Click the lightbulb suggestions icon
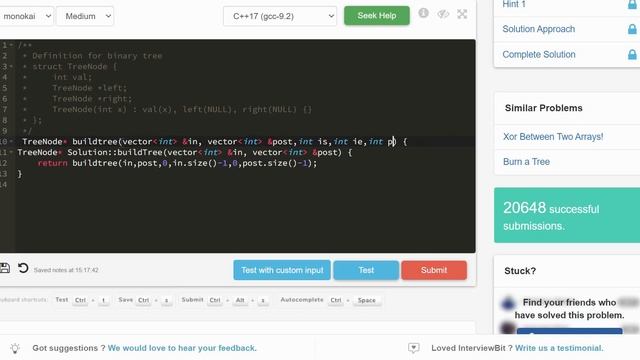Screen dimensions: 640x360 (x=15, y=348)
